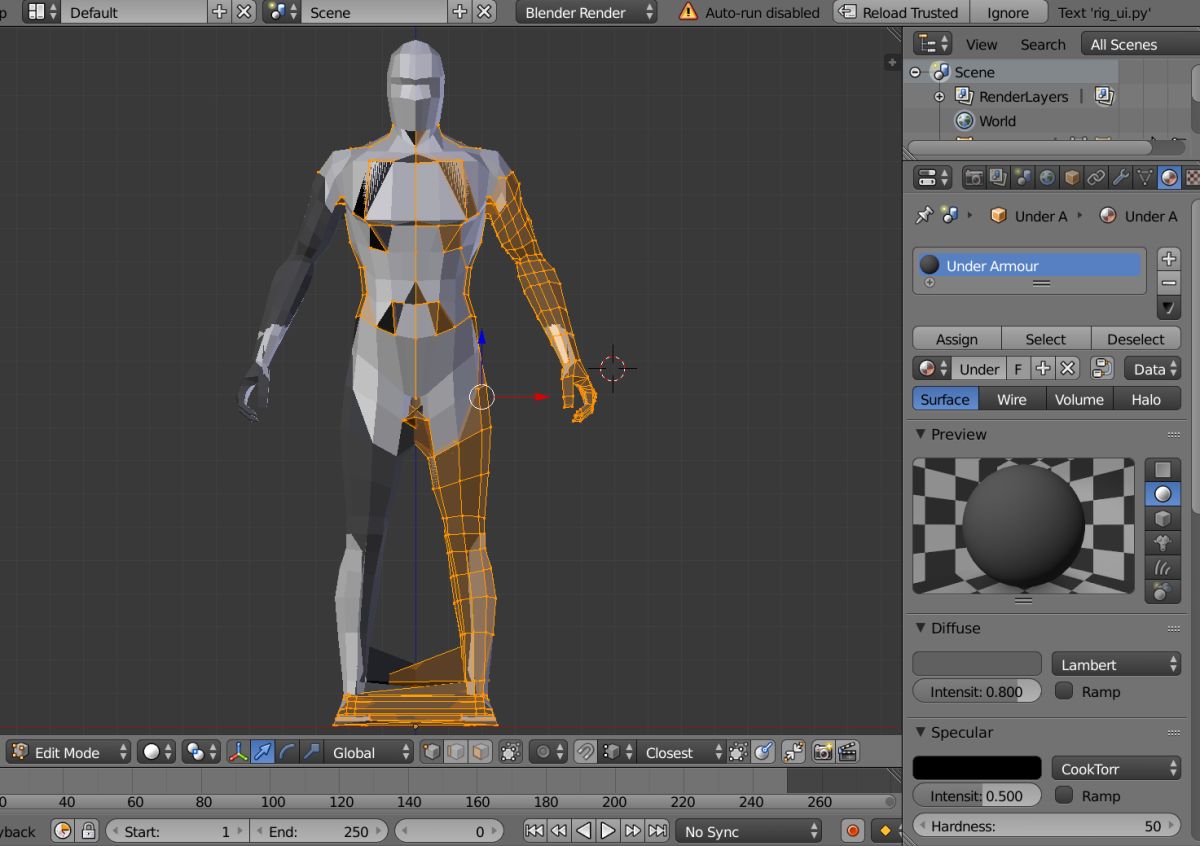Open the Modifiers wrench tab

pyautogui.click(x=1121, y=178)
